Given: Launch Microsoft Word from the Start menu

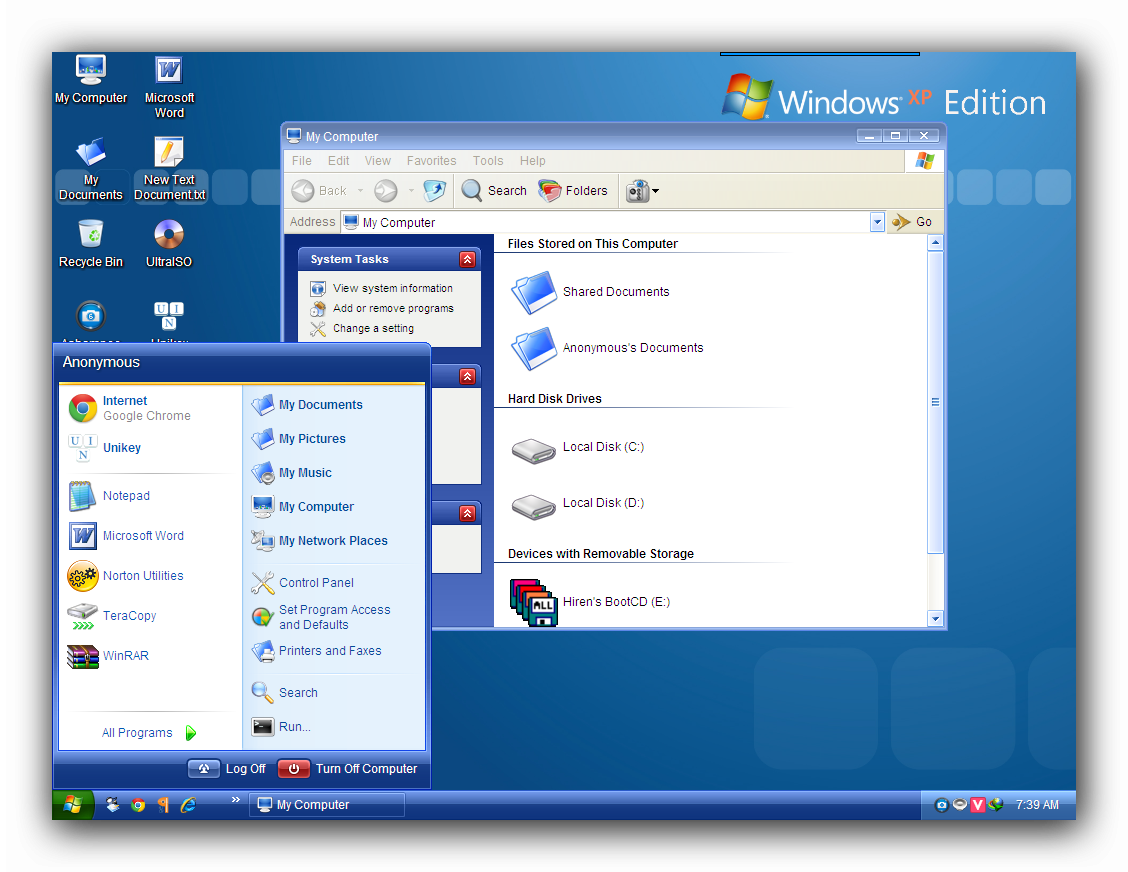Looking at the screenshot, I should [126, 536].
